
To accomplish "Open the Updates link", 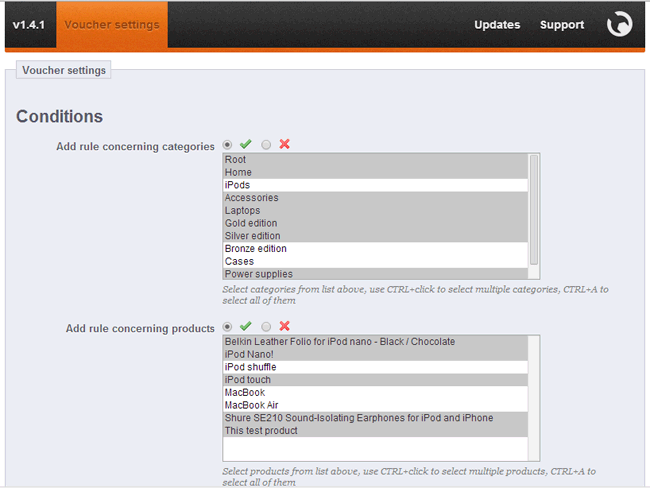I will pos(497,25).
